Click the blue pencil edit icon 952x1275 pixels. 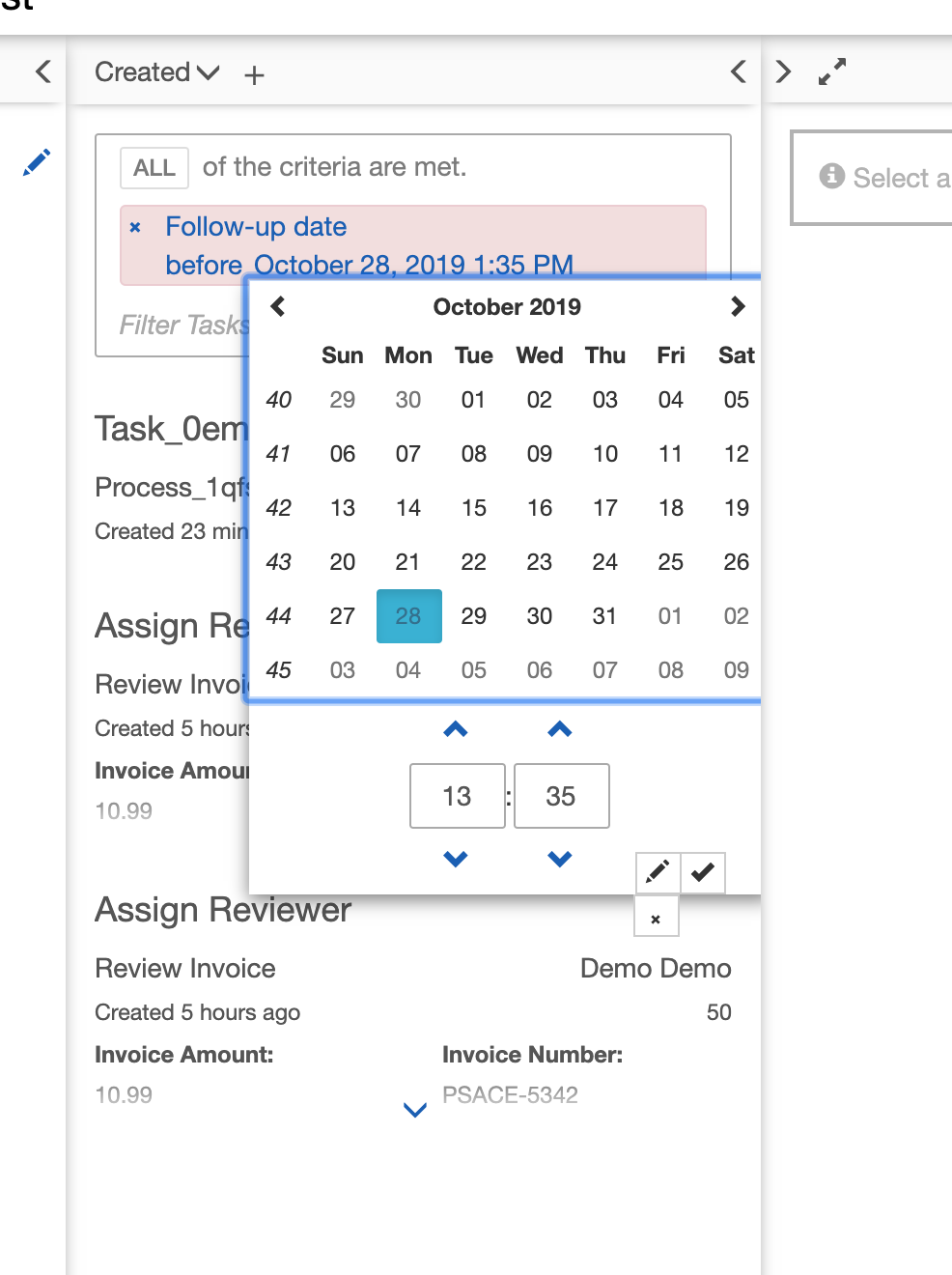pyautogui.click(x=37, y=162)
